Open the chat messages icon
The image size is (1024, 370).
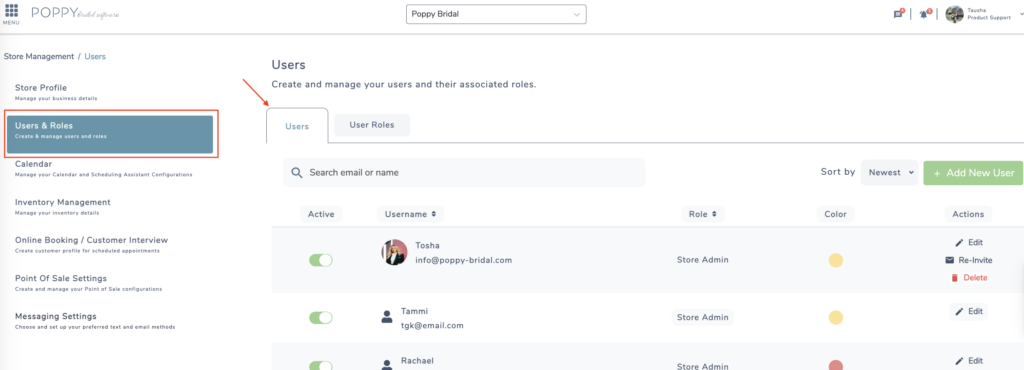tap(898, 14)
